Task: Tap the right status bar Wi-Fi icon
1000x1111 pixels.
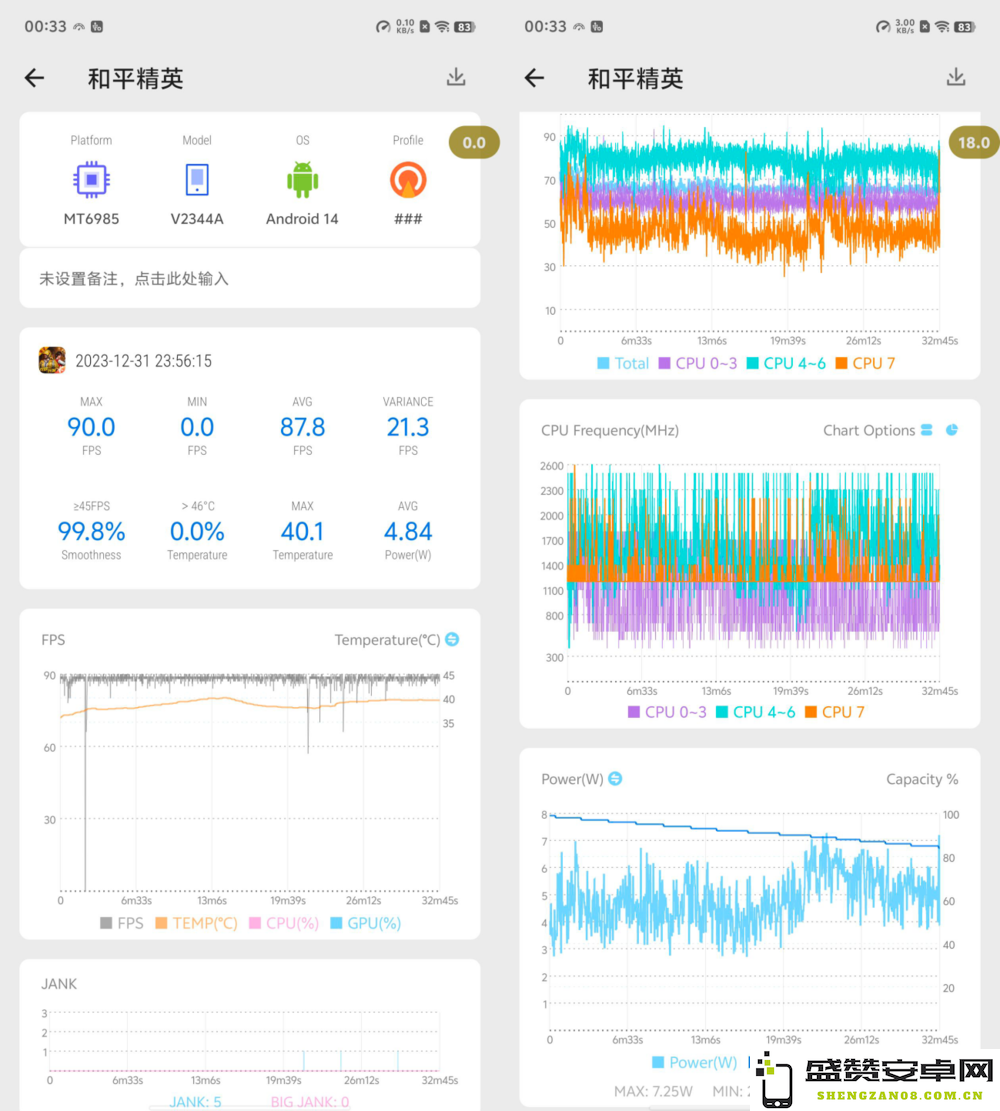Action: click(x=942, y=27)
